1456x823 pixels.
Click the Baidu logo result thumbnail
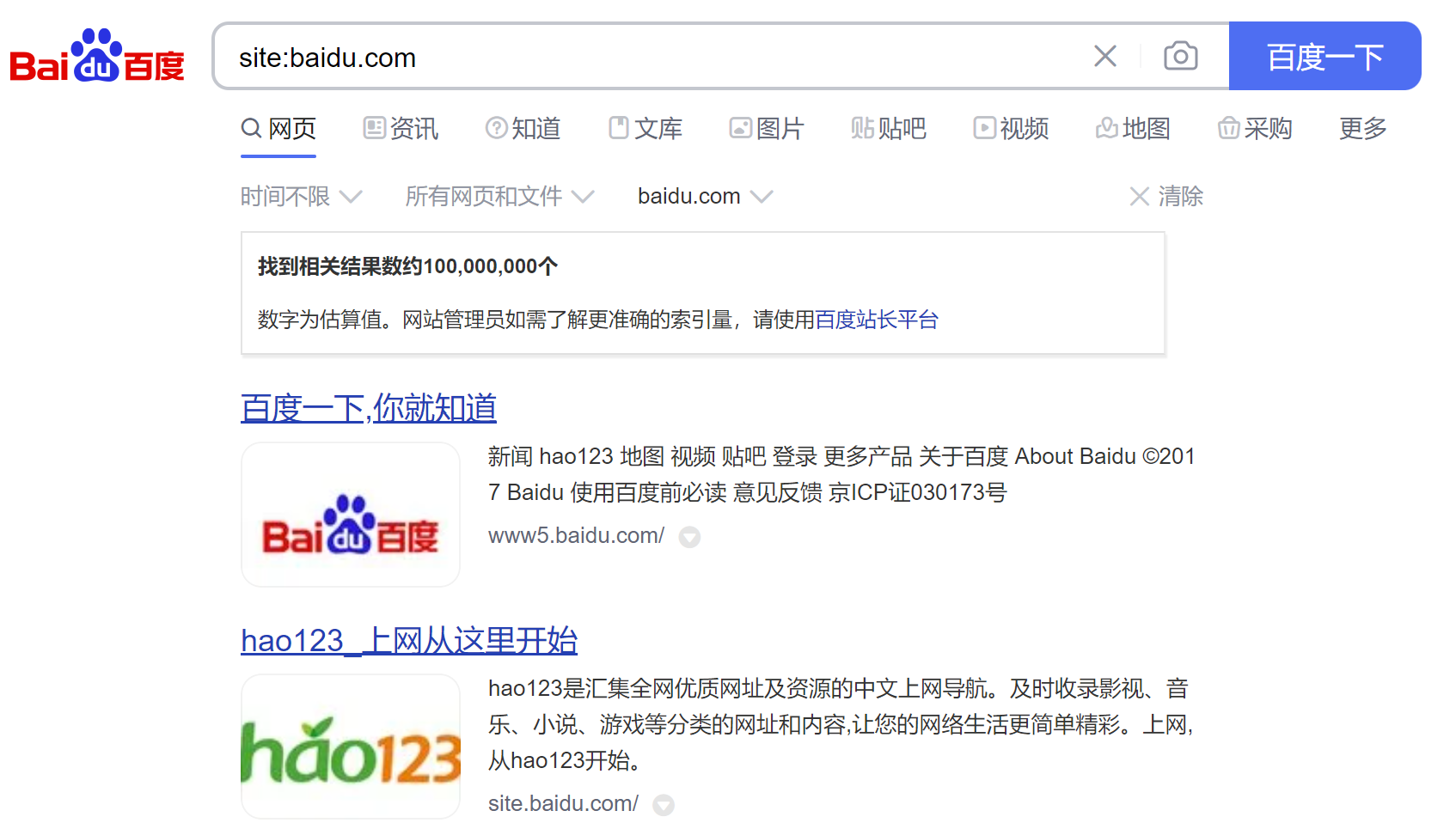[351, 515]
